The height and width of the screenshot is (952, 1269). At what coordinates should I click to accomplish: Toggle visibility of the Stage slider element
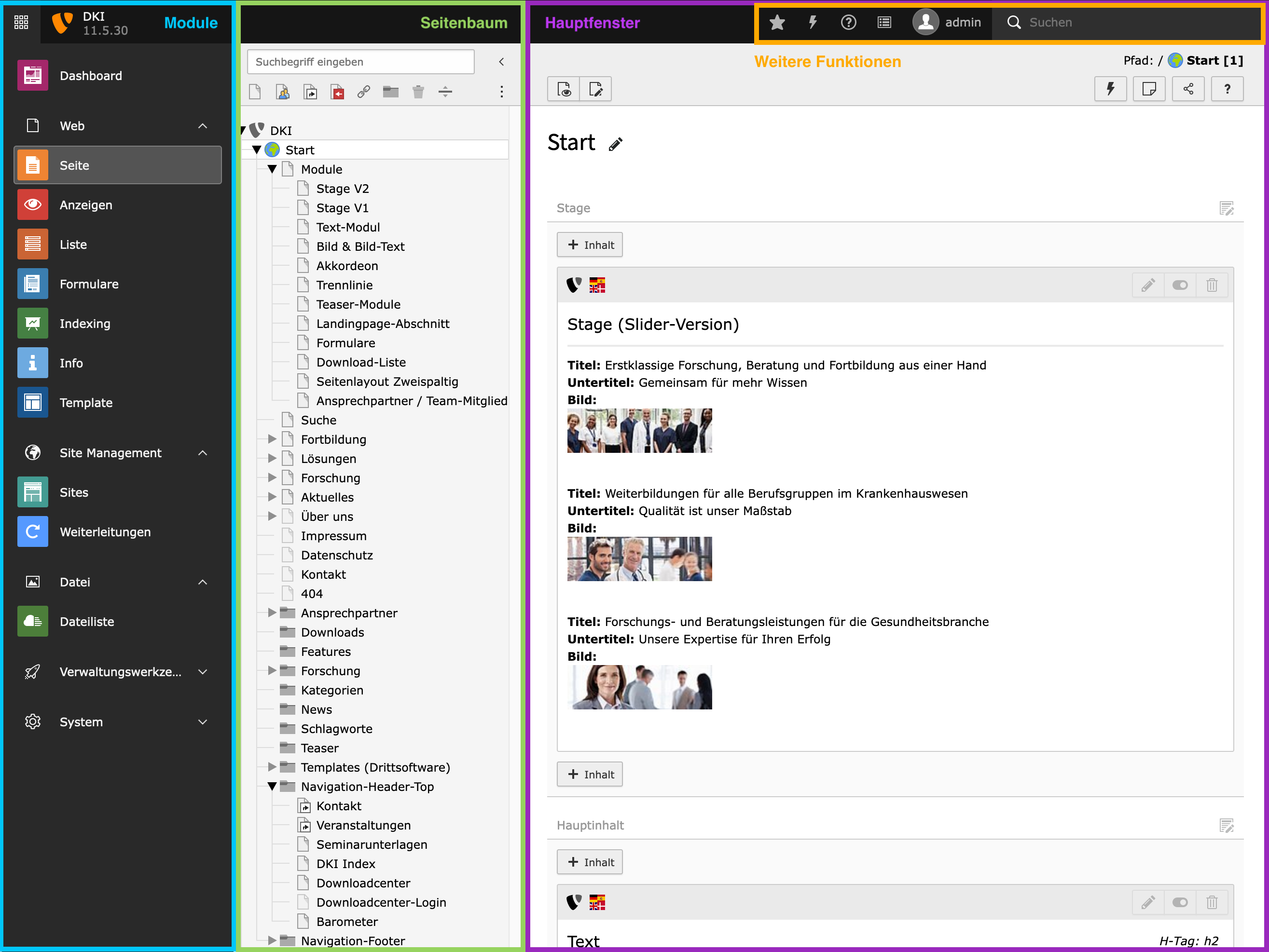tap(1180, 285)
